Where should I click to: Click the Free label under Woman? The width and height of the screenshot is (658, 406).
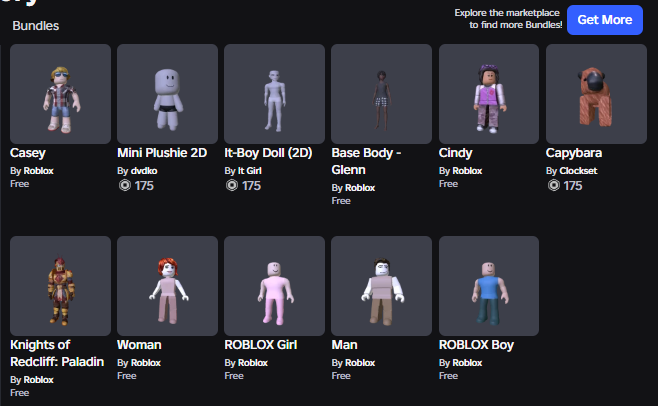click(127, 376)
